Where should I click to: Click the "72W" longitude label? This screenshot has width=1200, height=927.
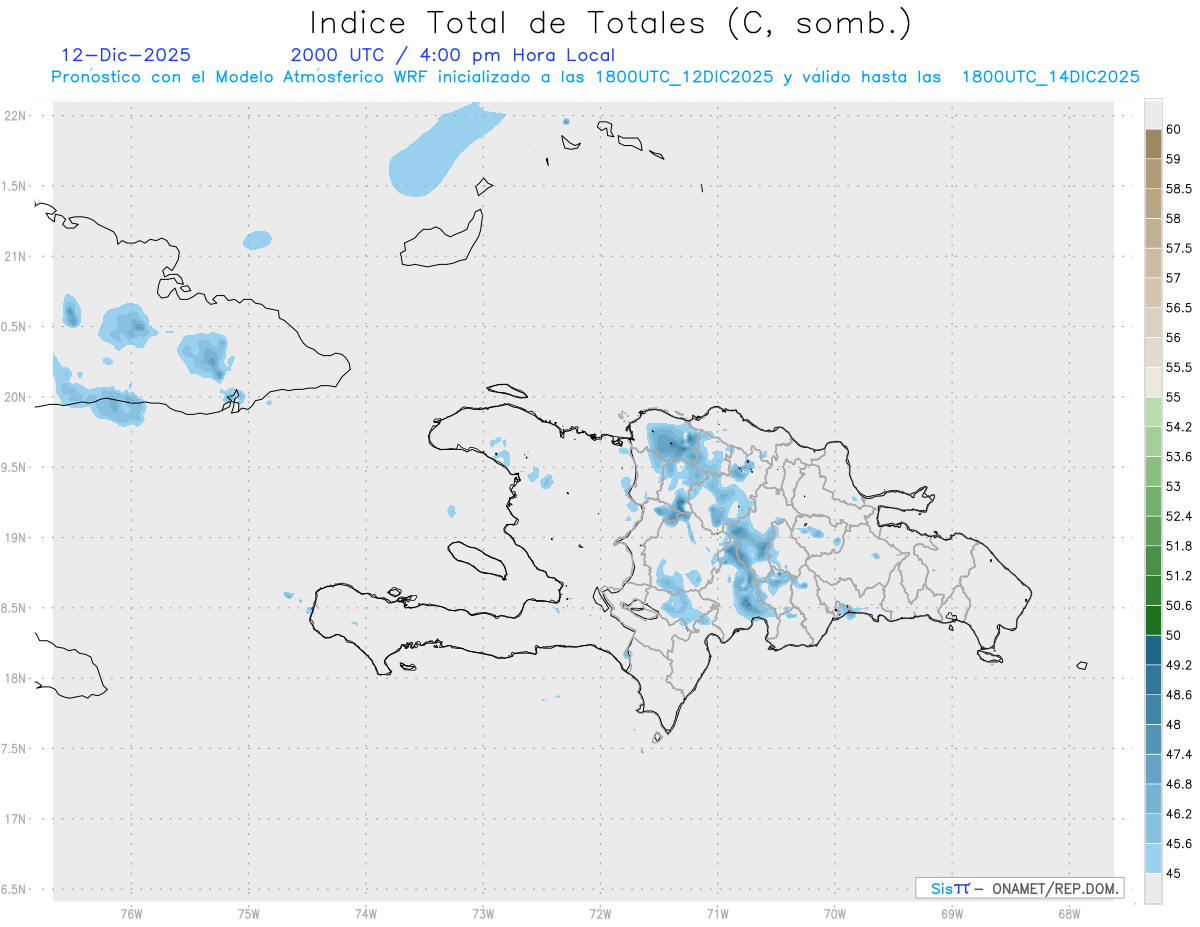600,913
